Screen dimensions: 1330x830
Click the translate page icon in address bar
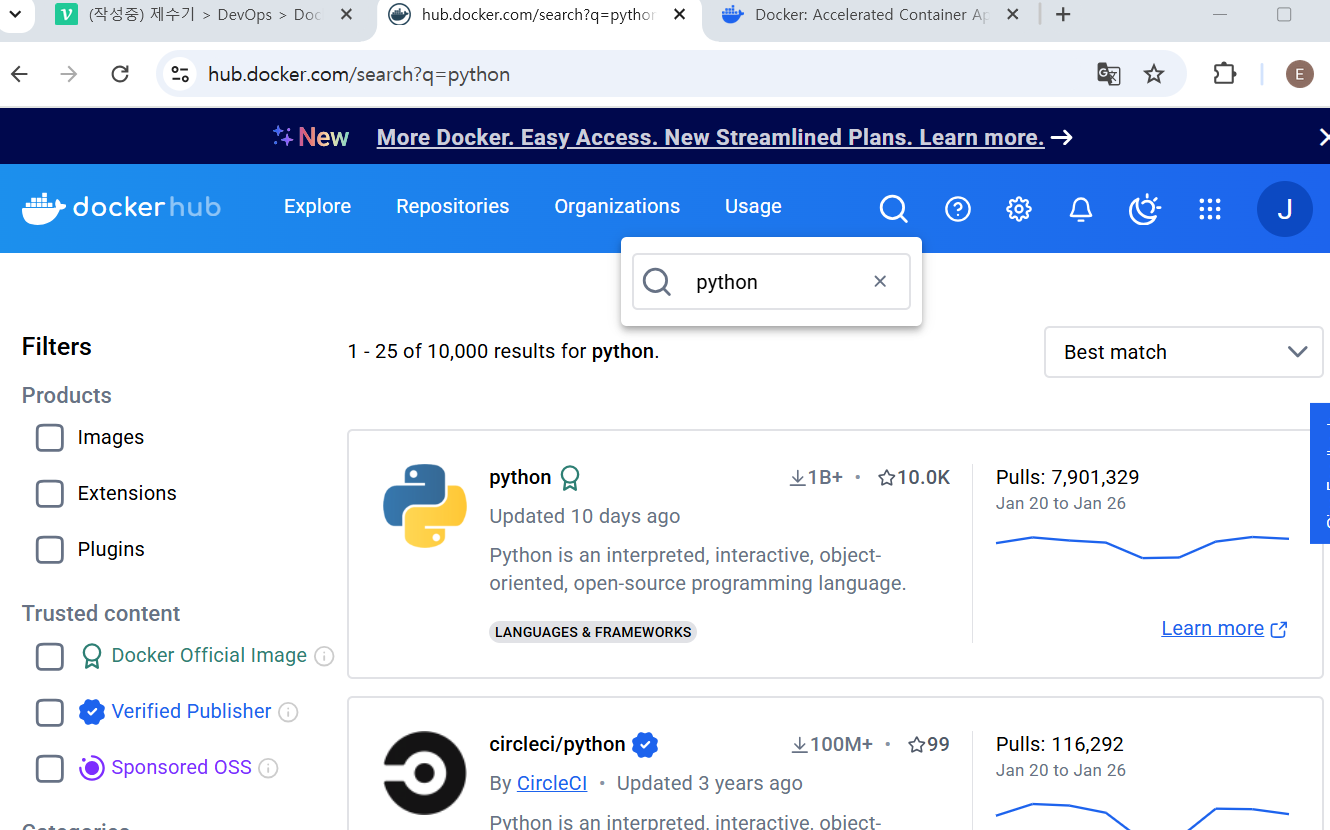point(1108,74)
